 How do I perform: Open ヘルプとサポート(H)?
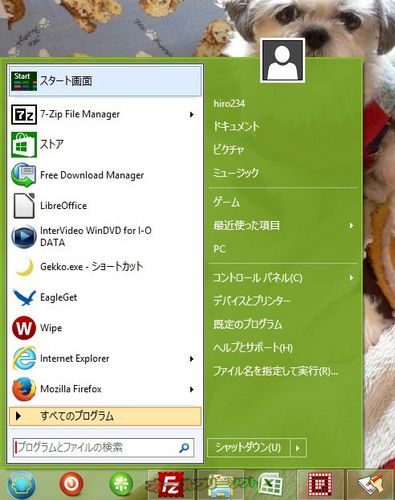pos(253,348)
